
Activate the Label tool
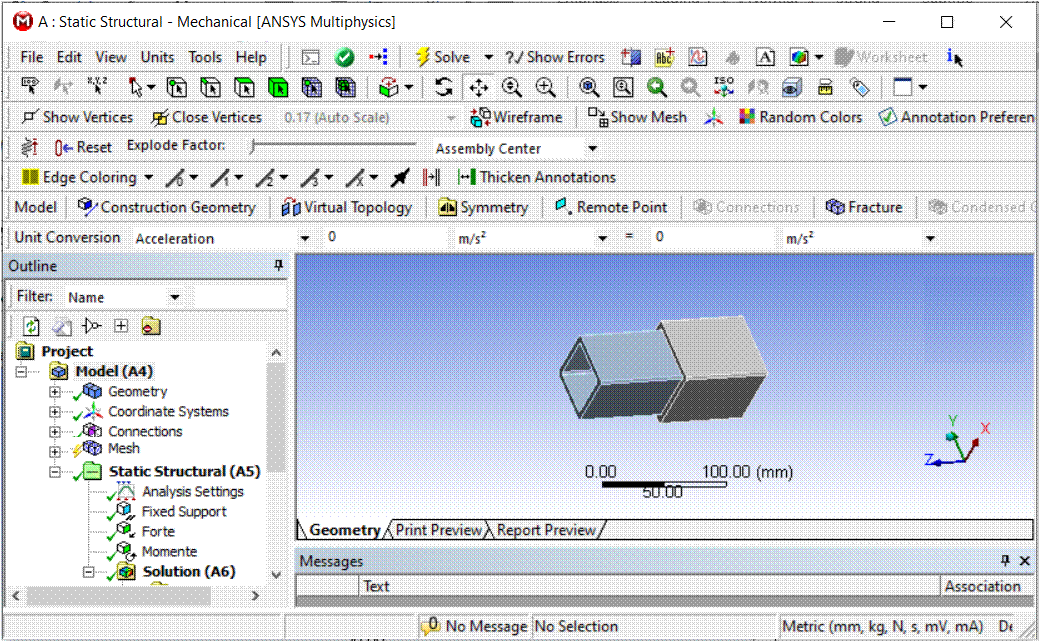[30, 87]
